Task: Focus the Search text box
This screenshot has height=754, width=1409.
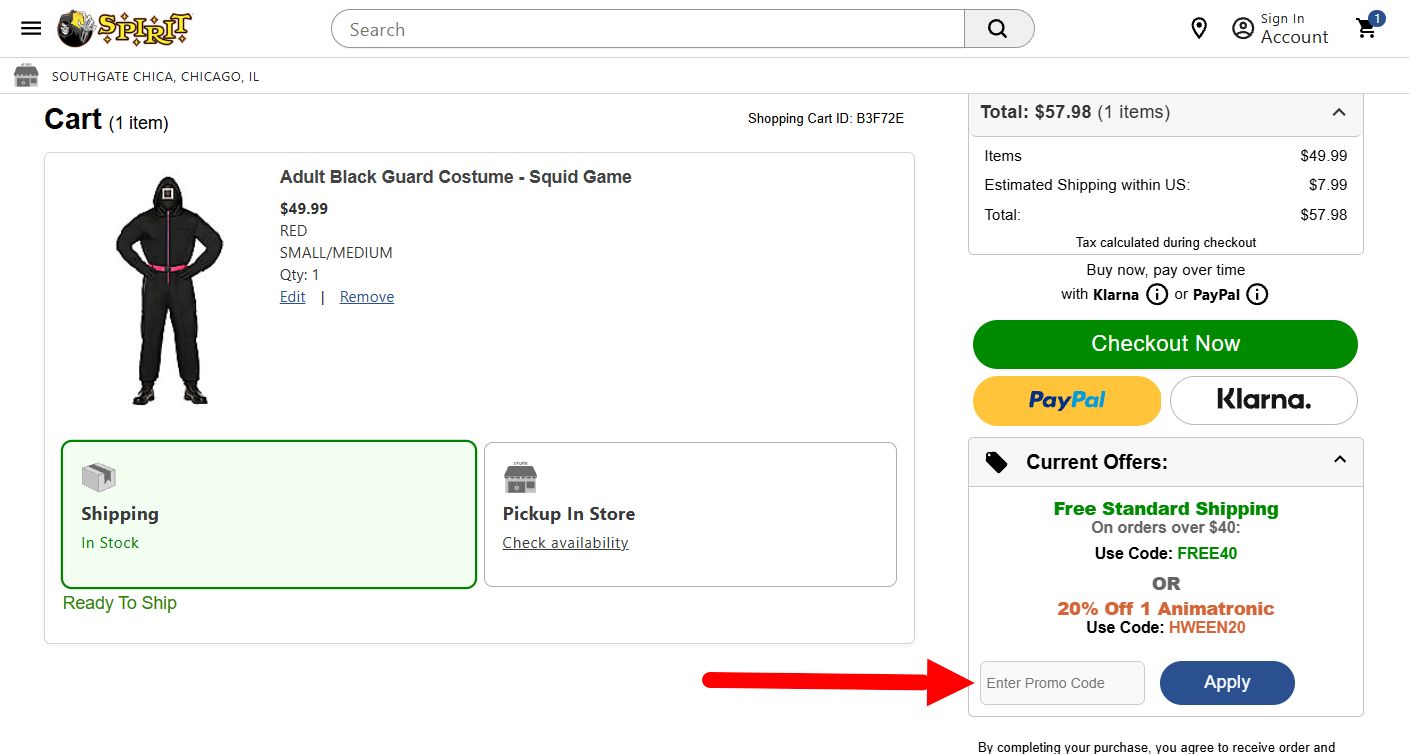Action: point(648,29)
